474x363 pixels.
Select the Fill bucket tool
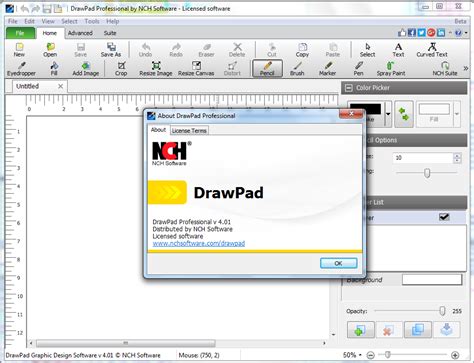click(x=54, y=69)
